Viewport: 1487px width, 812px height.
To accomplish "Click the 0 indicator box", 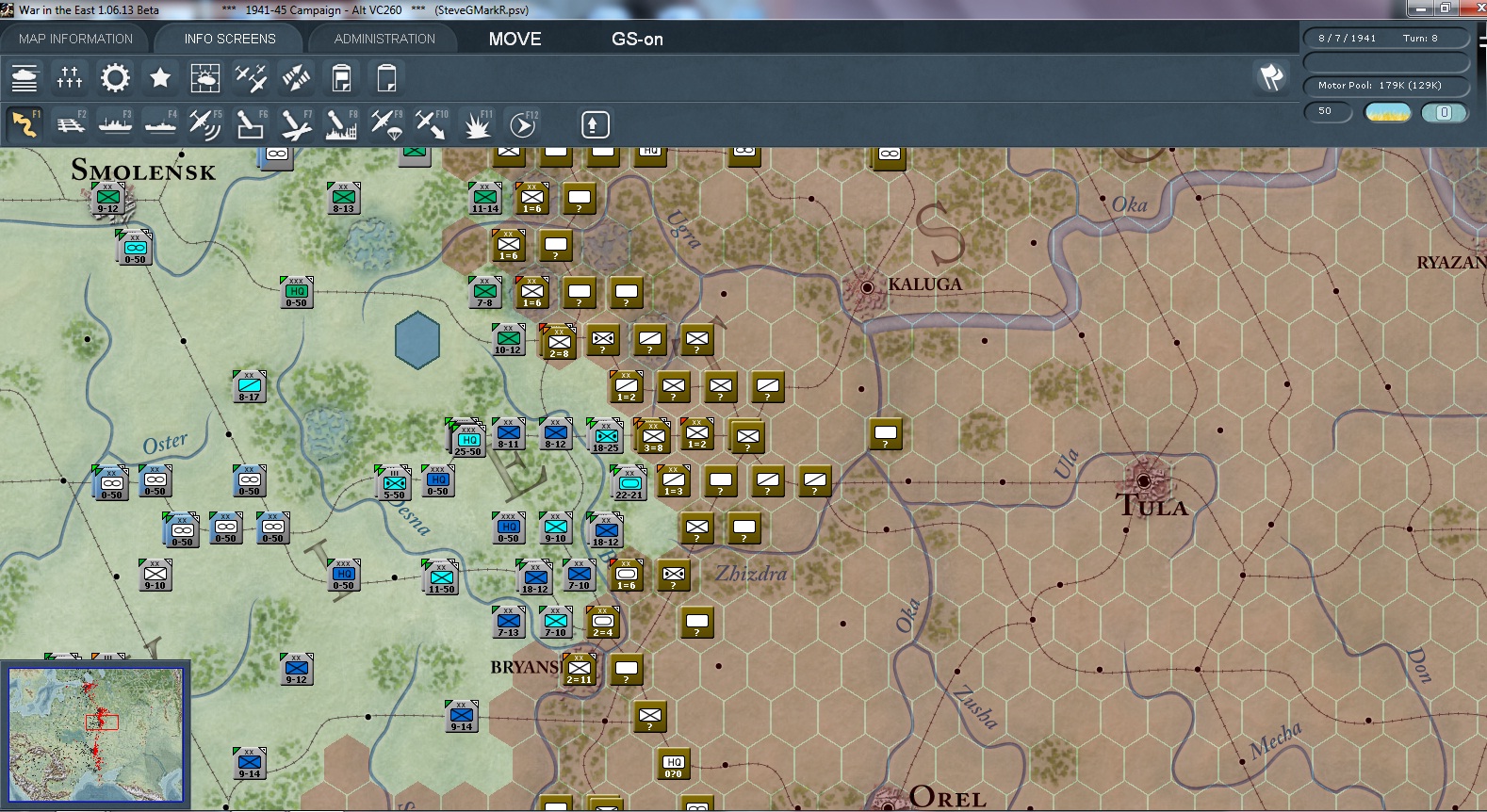I will point(1444,112).
